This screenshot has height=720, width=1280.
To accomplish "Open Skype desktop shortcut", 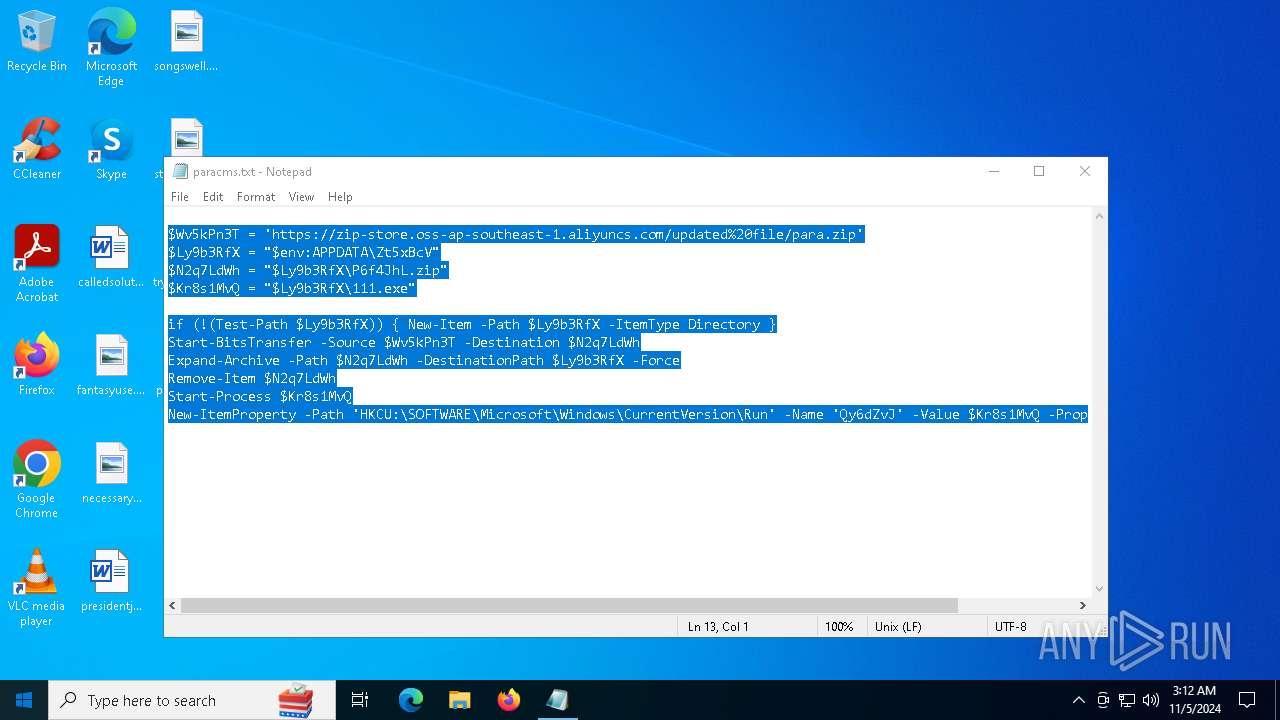I will point(111,149).
